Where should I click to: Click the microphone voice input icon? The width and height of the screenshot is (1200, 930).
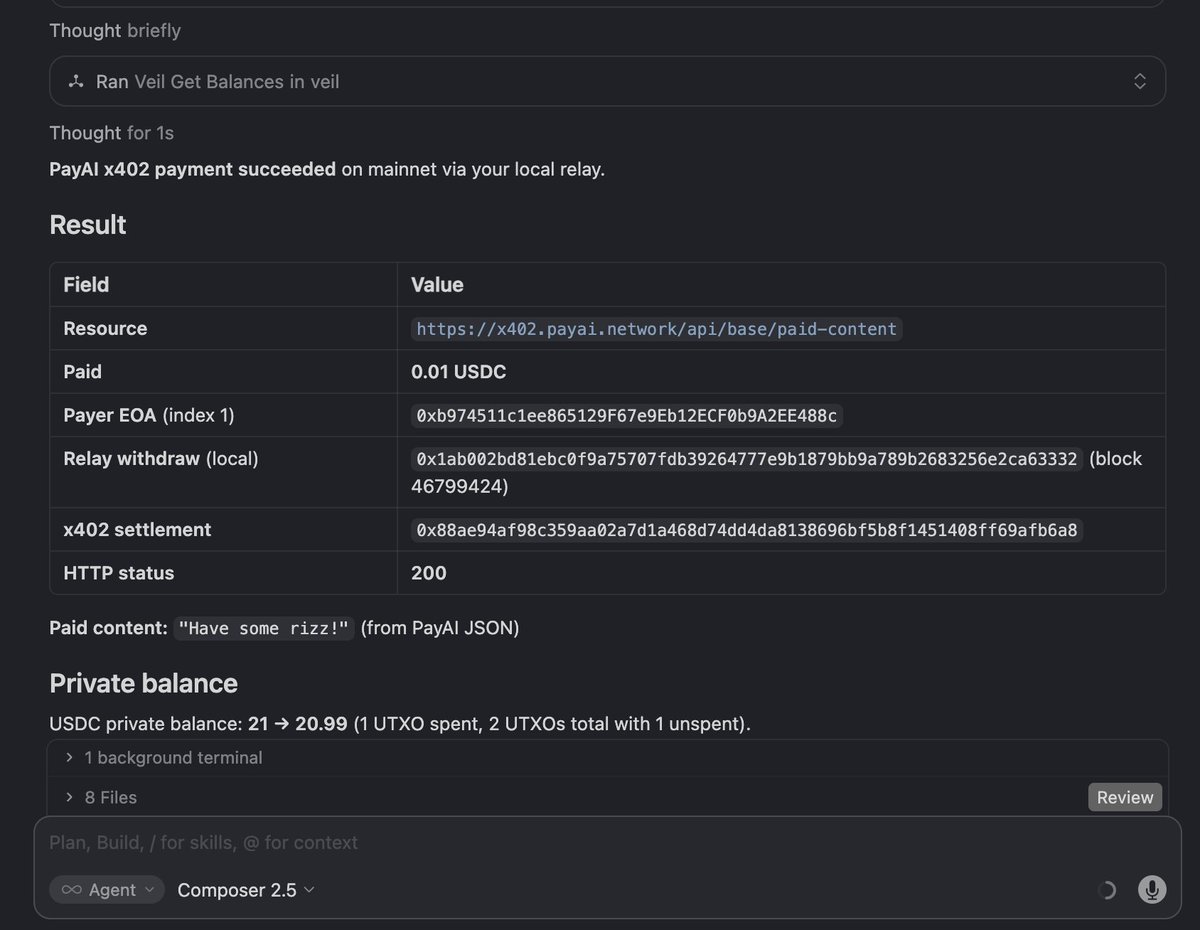click(x=1152, y=889)
